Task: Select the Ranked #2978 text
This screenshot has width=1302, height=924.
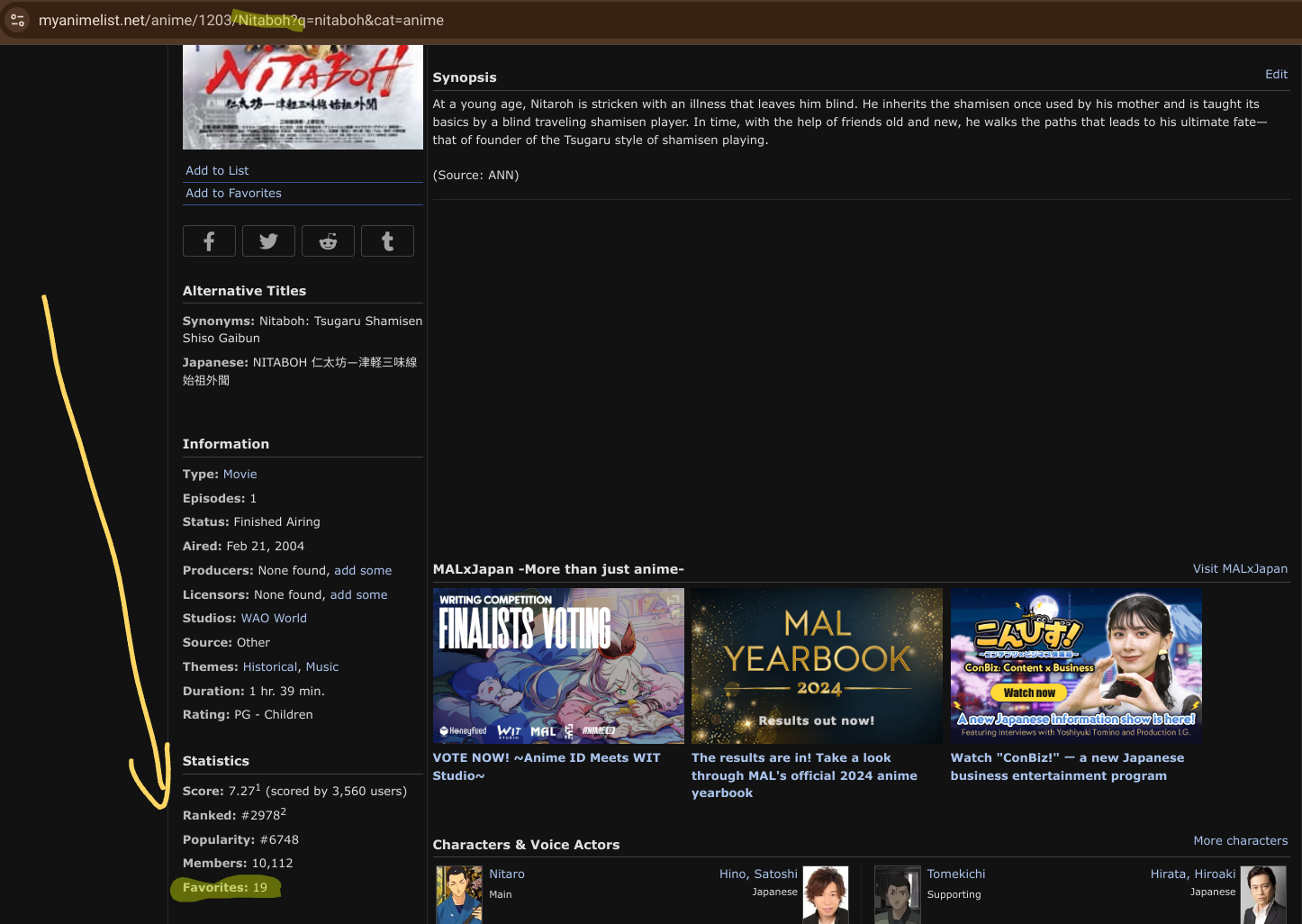Action: (x=234, y=814)
